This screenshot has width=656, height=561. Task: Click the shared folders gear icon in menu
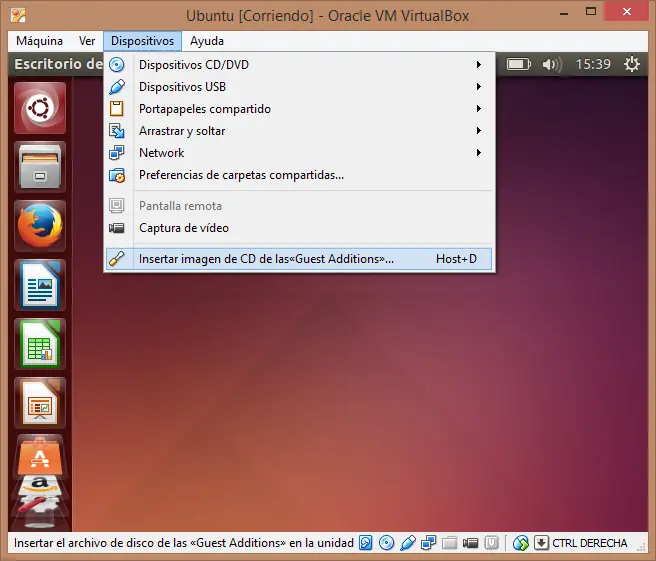point(117,175)
